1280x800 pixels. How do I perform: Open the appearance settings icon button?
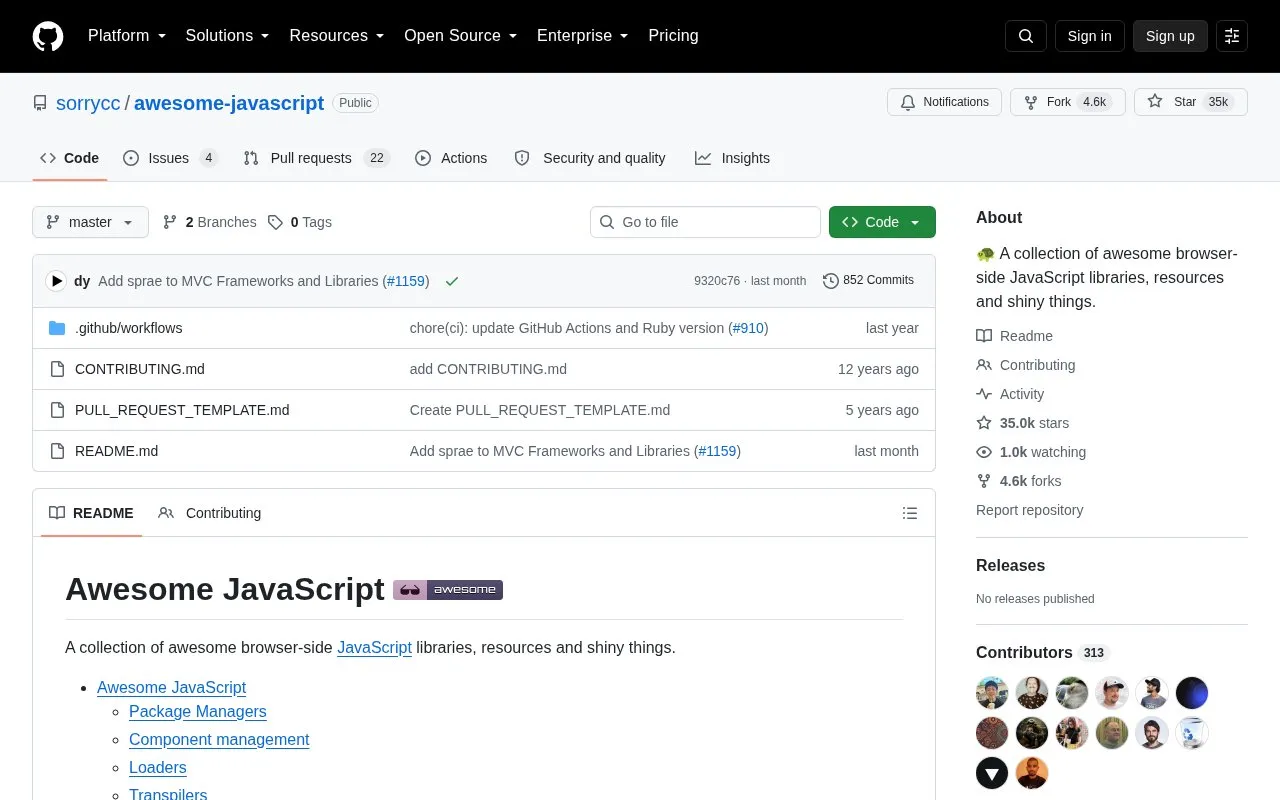tap(1232, 36)
